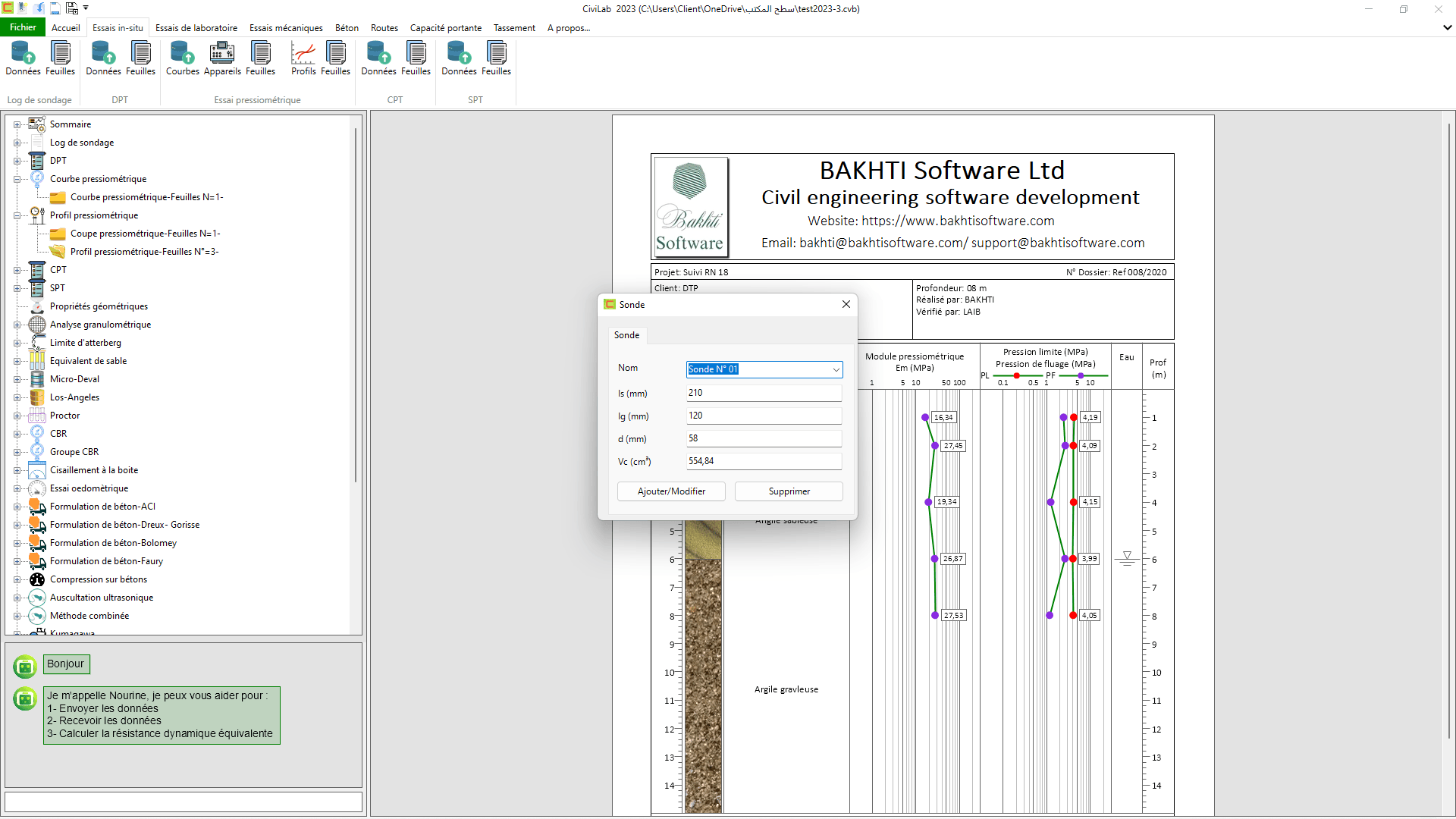Click the chat input box at bottom

[184, 802]
